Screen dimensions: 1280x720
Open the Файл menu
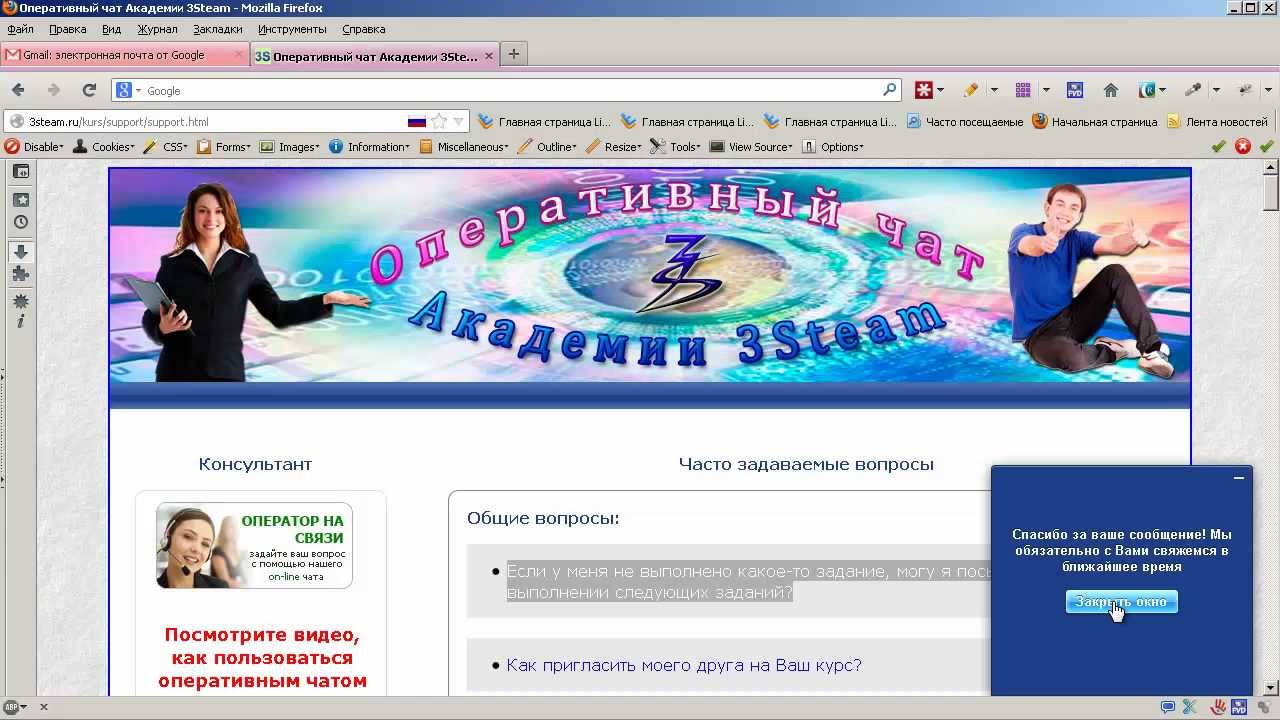click(x=20, y=30)
